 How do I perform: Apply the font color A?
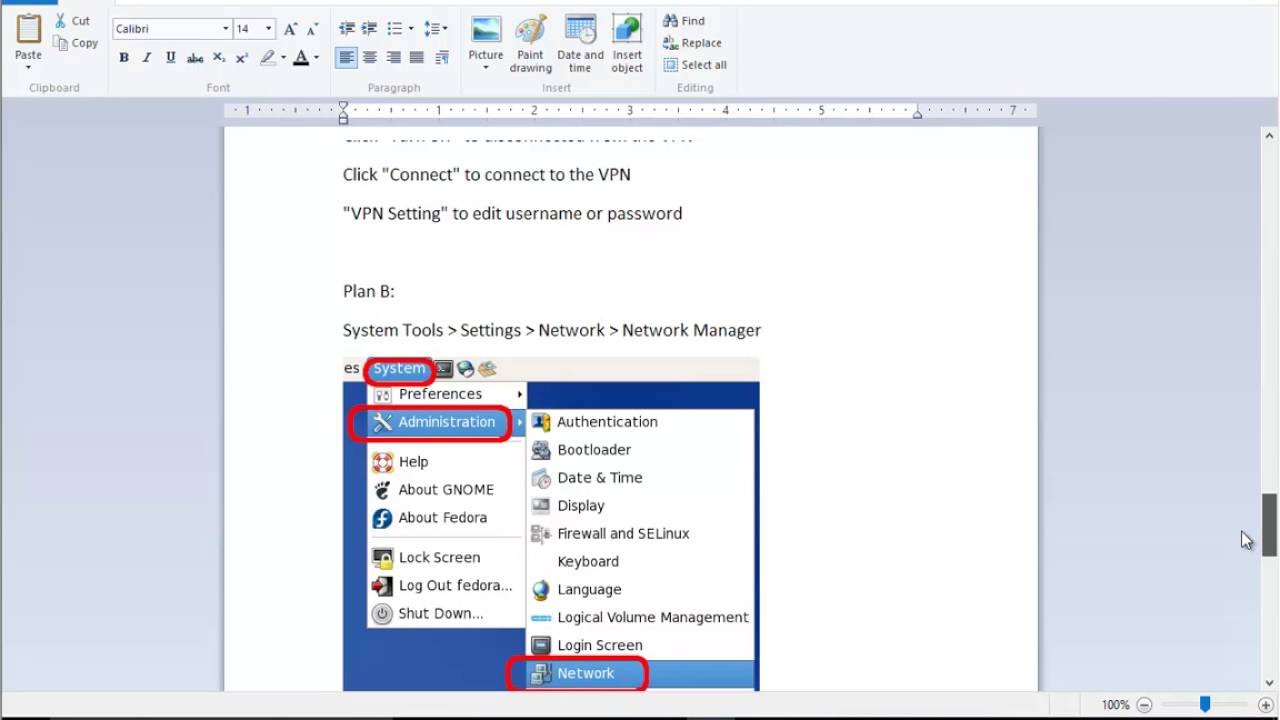(301, 58)
